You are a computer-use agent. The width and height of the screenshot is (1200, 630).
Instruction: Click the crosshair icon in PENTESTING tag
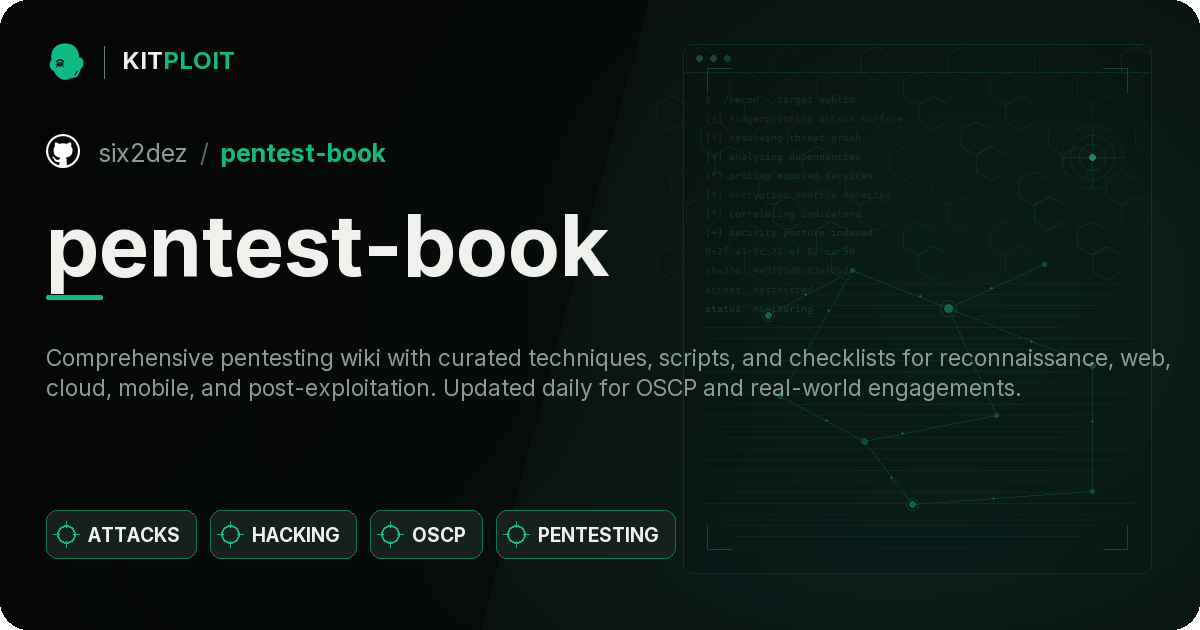tap(517, 535)
